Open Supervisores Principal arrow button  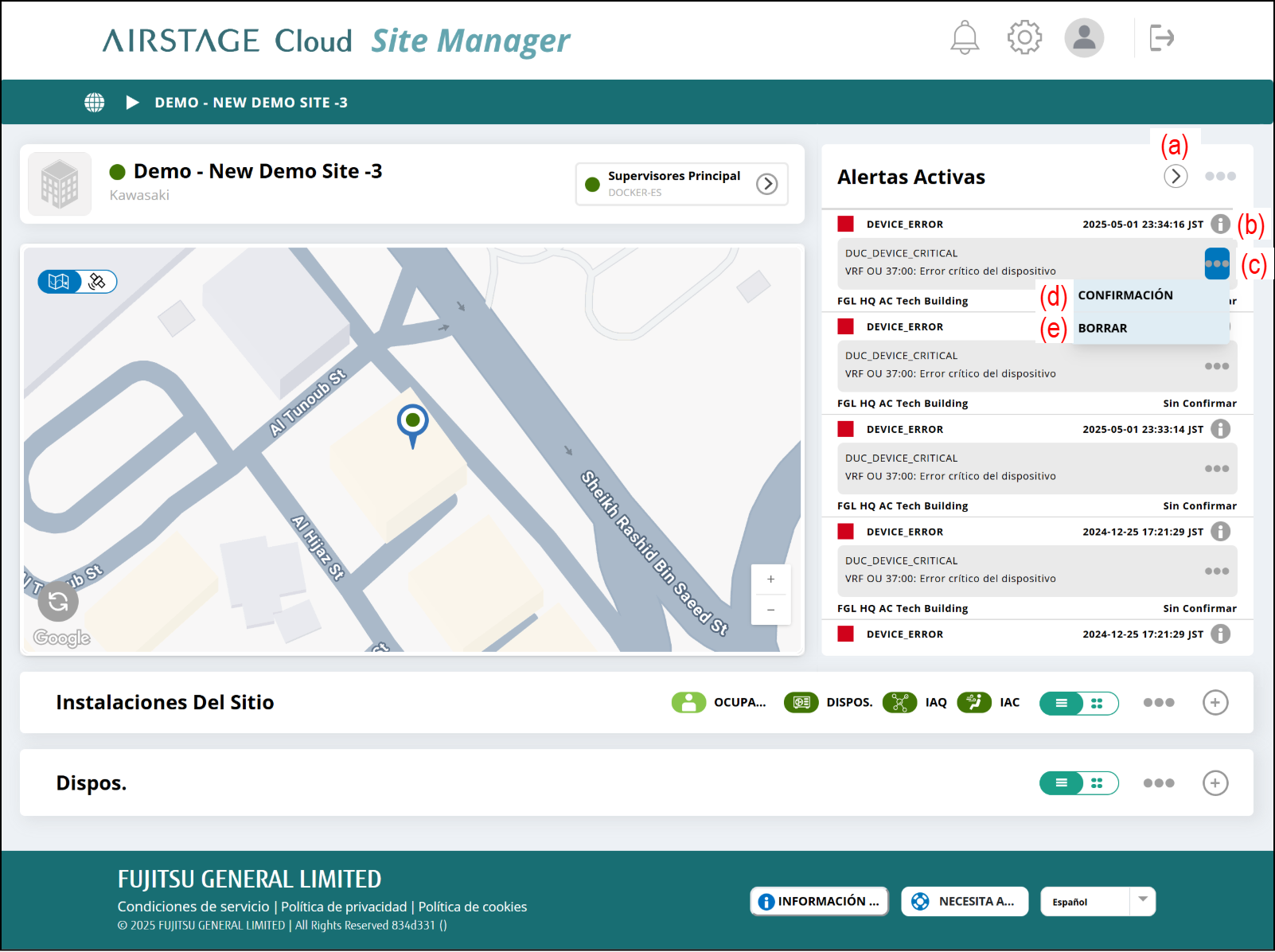tap(766, 184)
